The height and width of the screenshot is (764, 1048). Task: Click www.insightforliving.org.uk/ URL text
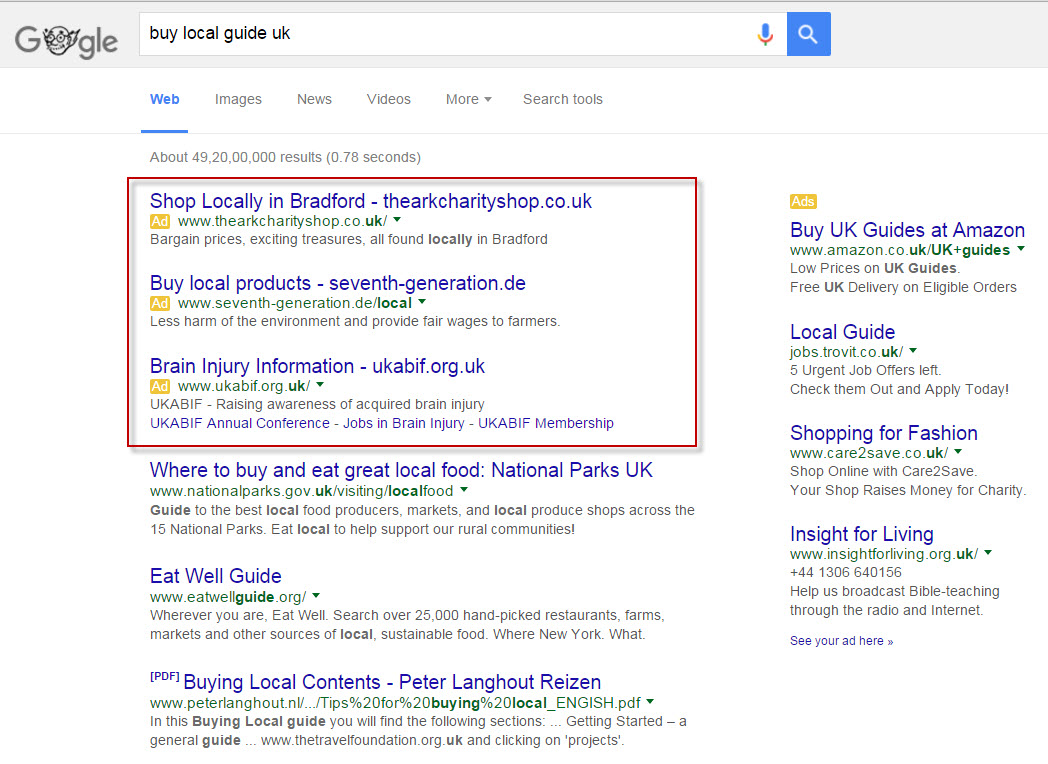(884, 553)
